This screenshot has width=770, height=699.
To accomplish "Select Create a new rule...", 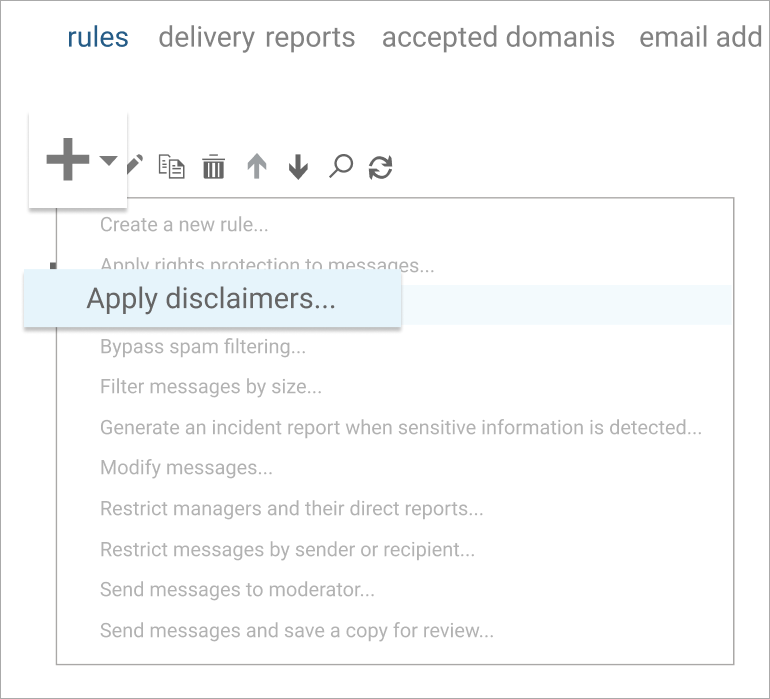I will [184, 224].
